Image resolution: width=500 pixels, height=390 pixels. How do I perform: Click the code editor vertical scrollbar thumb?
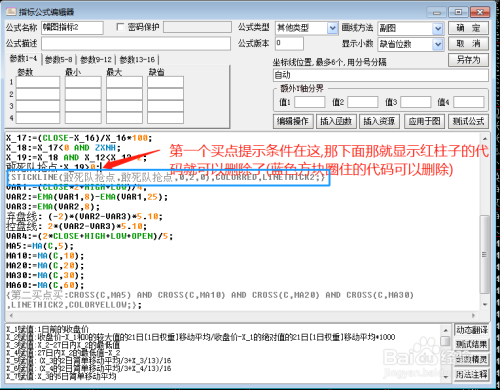click(485, 254)
